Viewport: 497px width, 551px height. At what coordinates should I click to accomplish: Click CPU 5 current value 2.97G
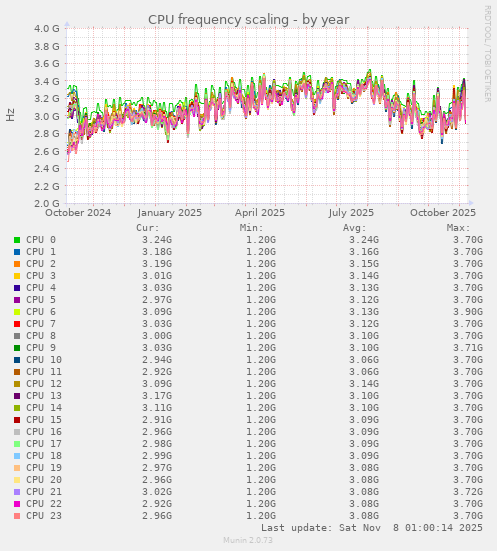pyautogui.click(x=157, y=300)
